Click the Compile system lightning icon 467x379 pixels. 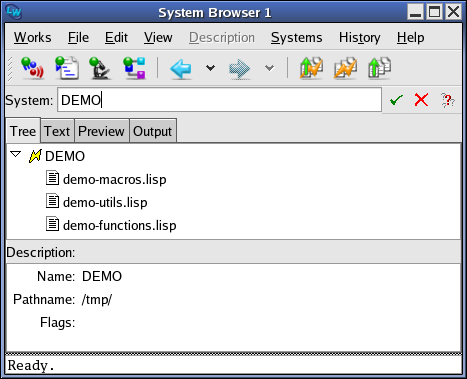345,68
